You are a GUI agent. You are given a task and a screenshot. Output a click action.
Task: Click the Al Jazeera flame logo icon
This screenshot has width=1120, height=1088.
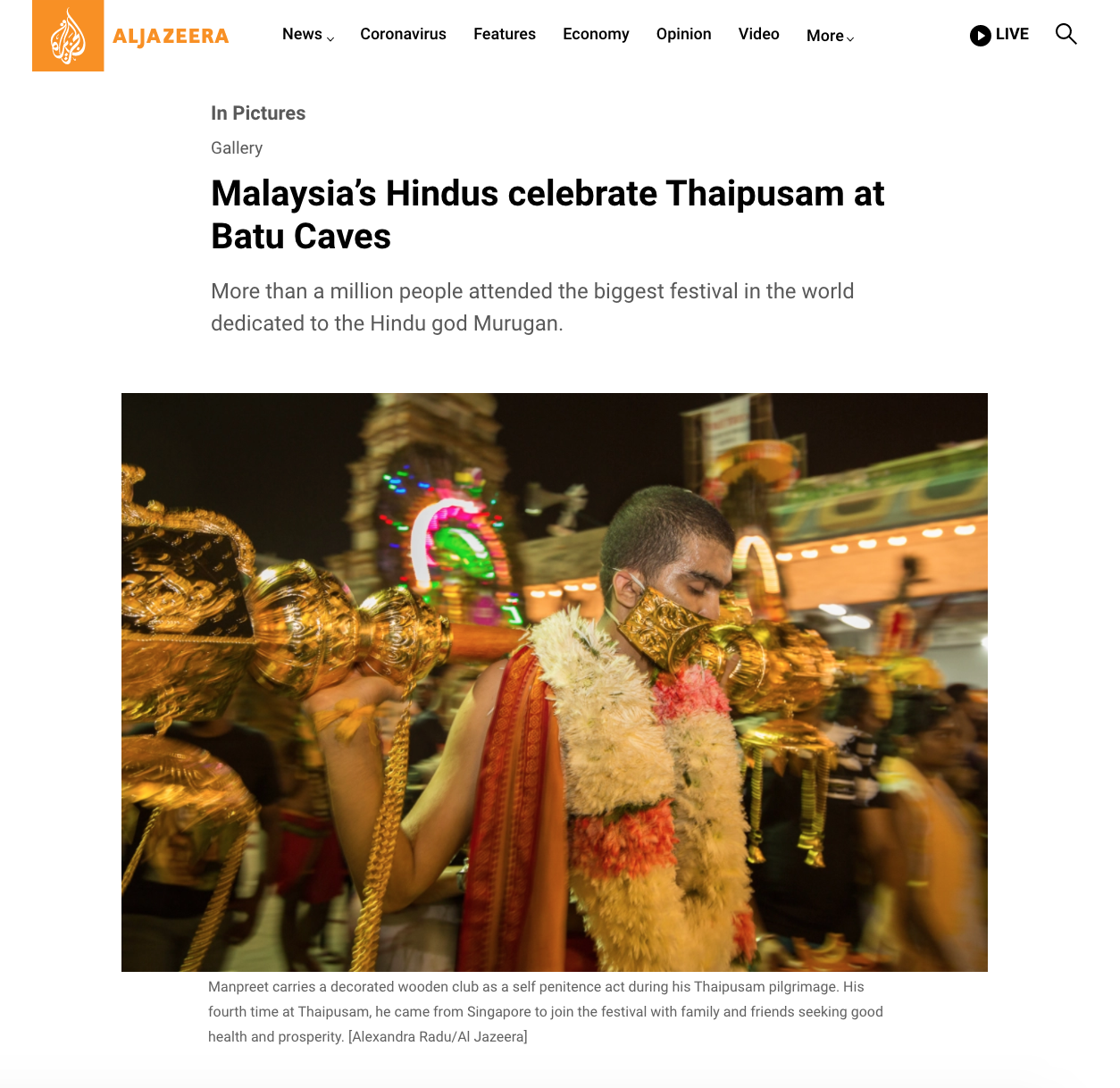pyautogui.click(x=68, y=36)
